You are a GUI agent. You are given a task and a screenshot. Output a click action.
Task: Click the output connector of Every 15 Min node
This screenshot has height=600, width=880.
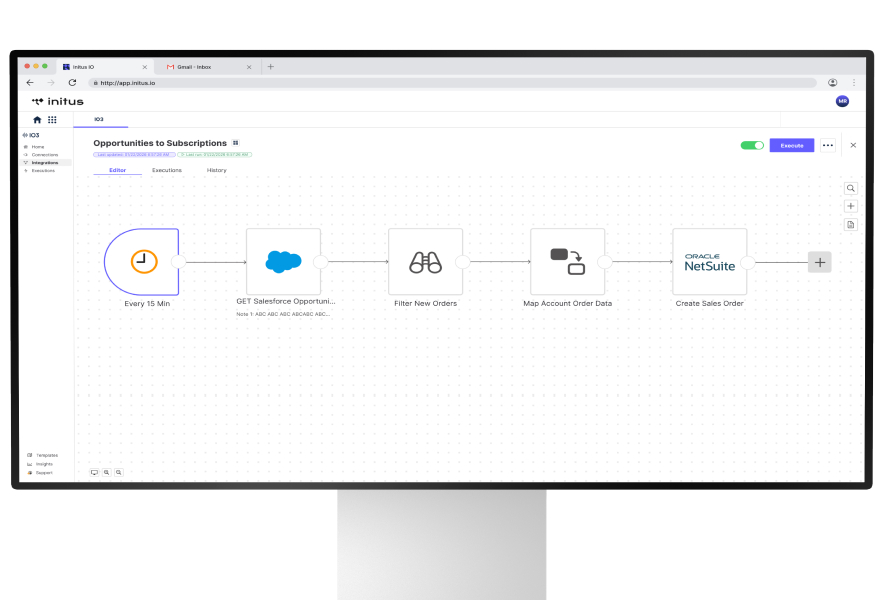coord(178,262)
